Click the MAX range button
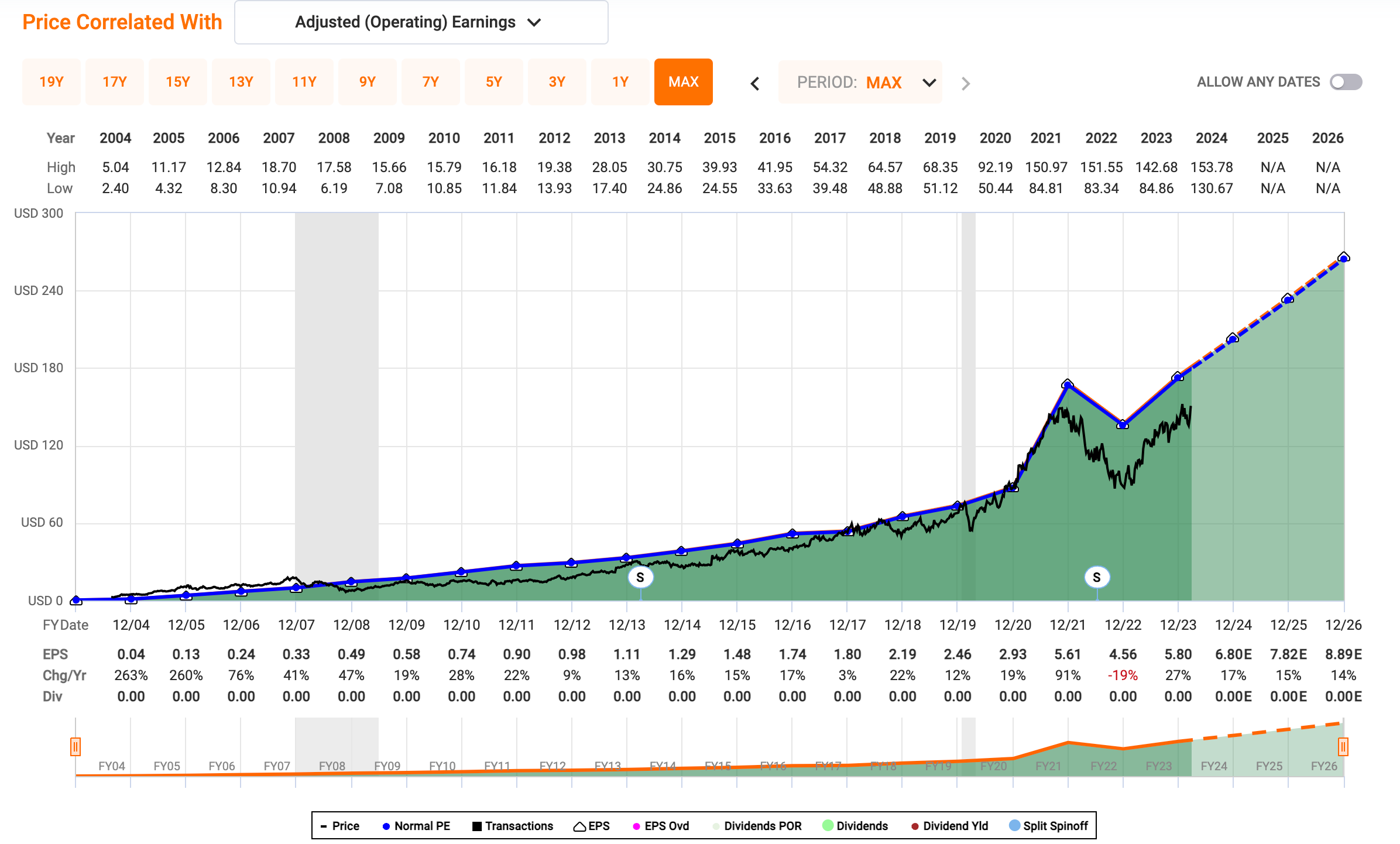This screenshot has width=1400, height=844. (x=683, y=82)
